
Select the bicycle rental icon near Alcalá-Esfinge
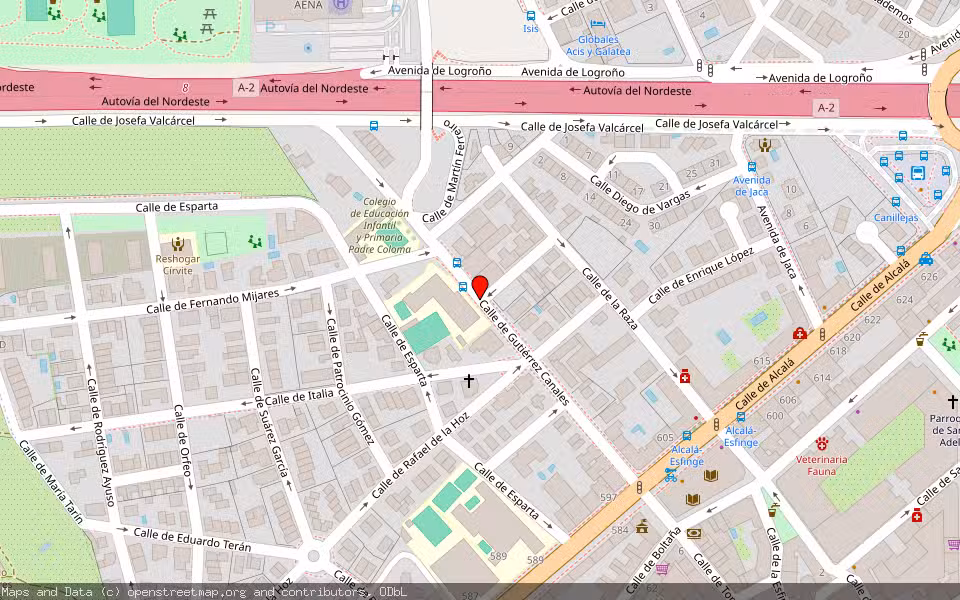(669, 476)
